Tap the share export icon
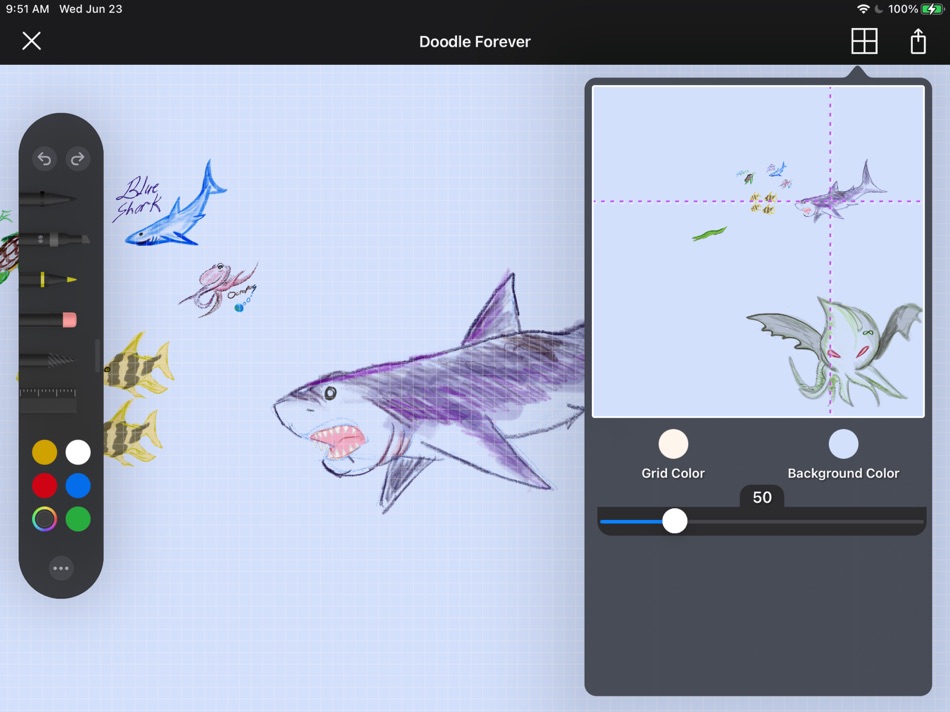This screenshot has width=950, height=712. [x=918, y=41]
